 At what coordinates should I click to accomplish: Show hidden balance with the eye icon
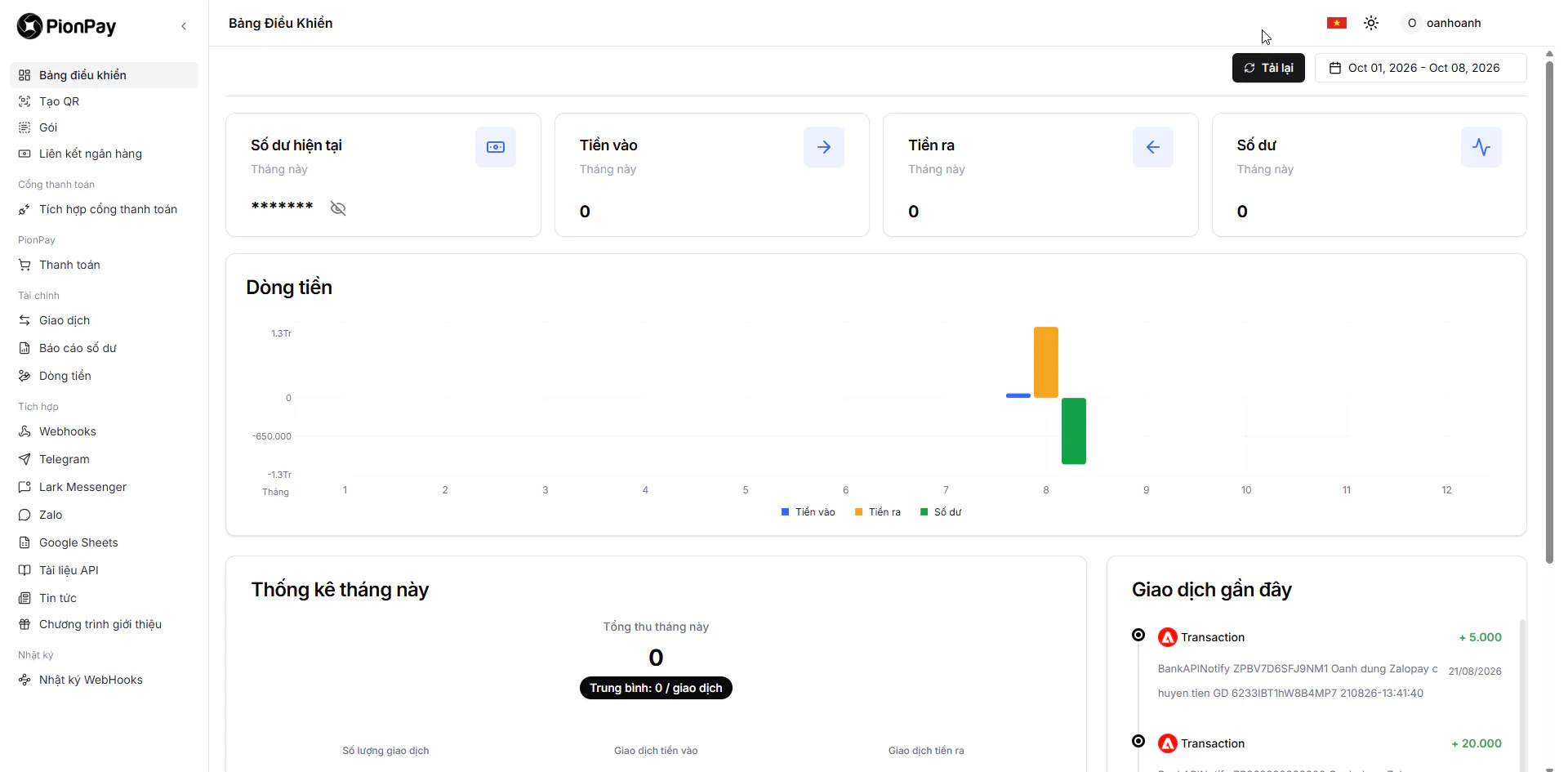coord(338,208)
